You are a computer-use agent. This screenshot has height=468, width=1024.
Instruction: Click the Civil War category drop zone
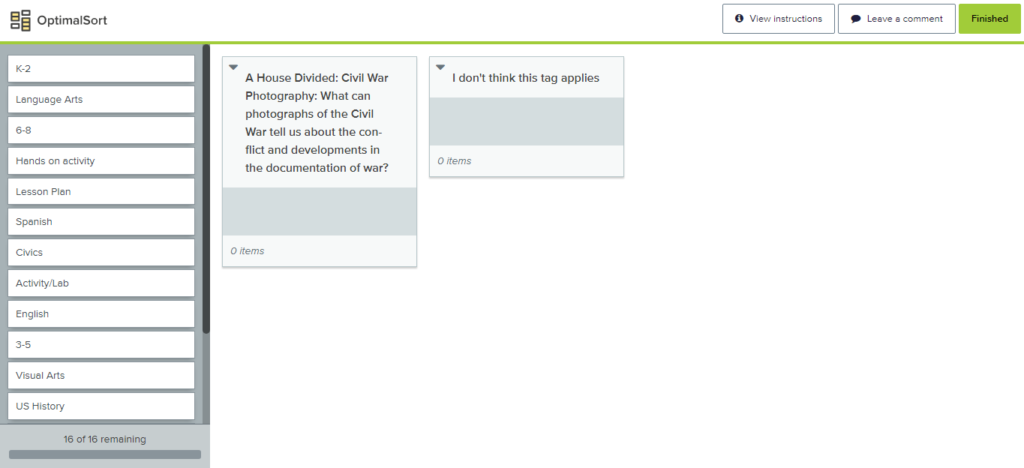tap(319, 211)
